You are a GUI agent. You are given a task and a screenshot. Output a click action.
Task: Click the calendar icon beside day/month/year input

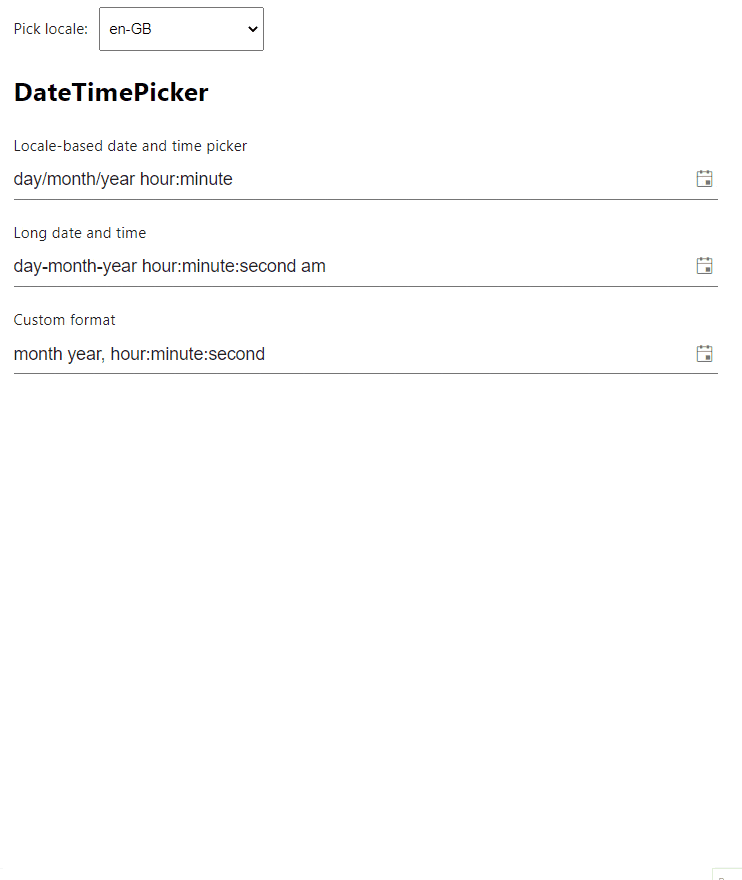(705, 178)
